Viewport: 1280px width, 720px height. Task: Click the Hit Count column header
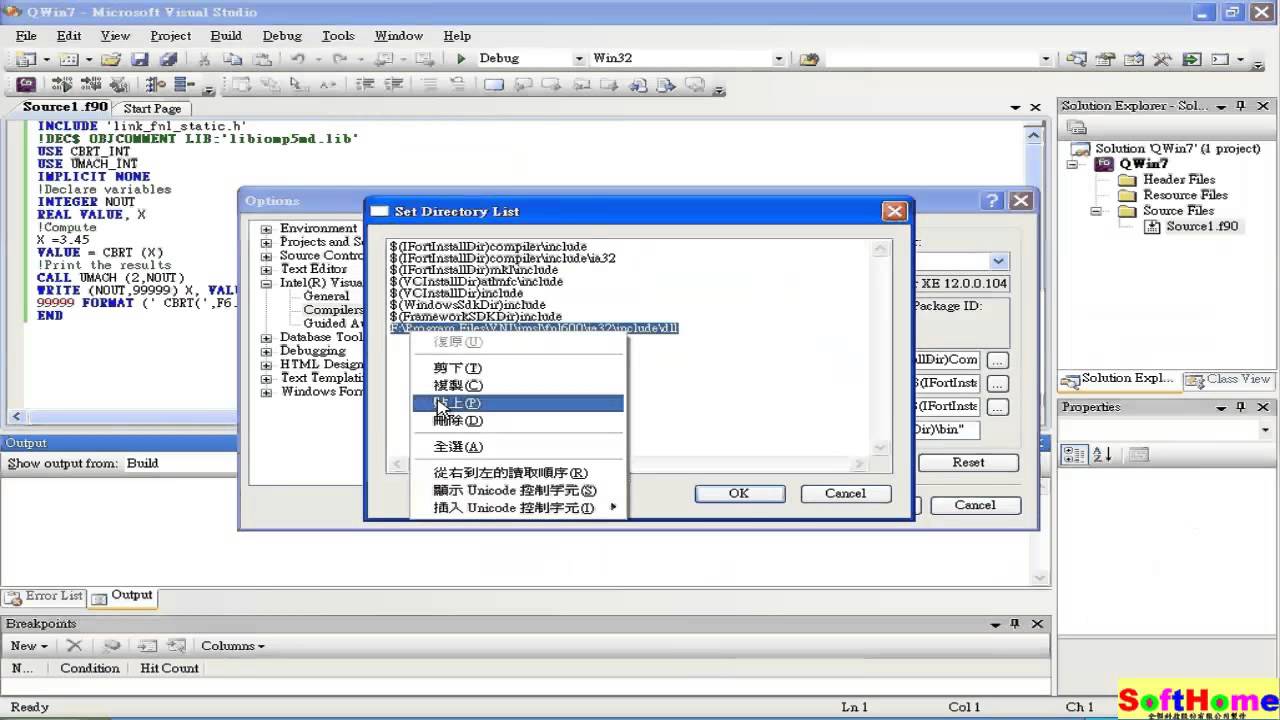tap(169, 668)
